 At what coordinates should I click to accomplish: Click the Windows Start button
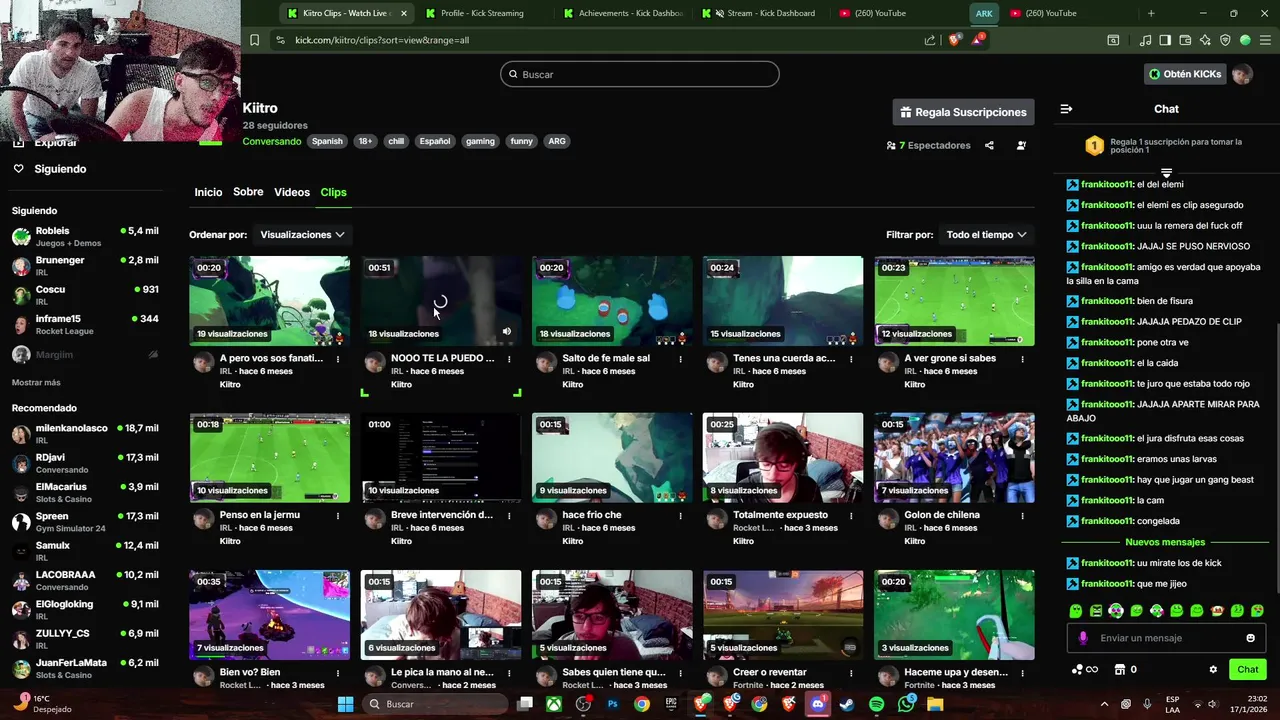tap(345, 704)
